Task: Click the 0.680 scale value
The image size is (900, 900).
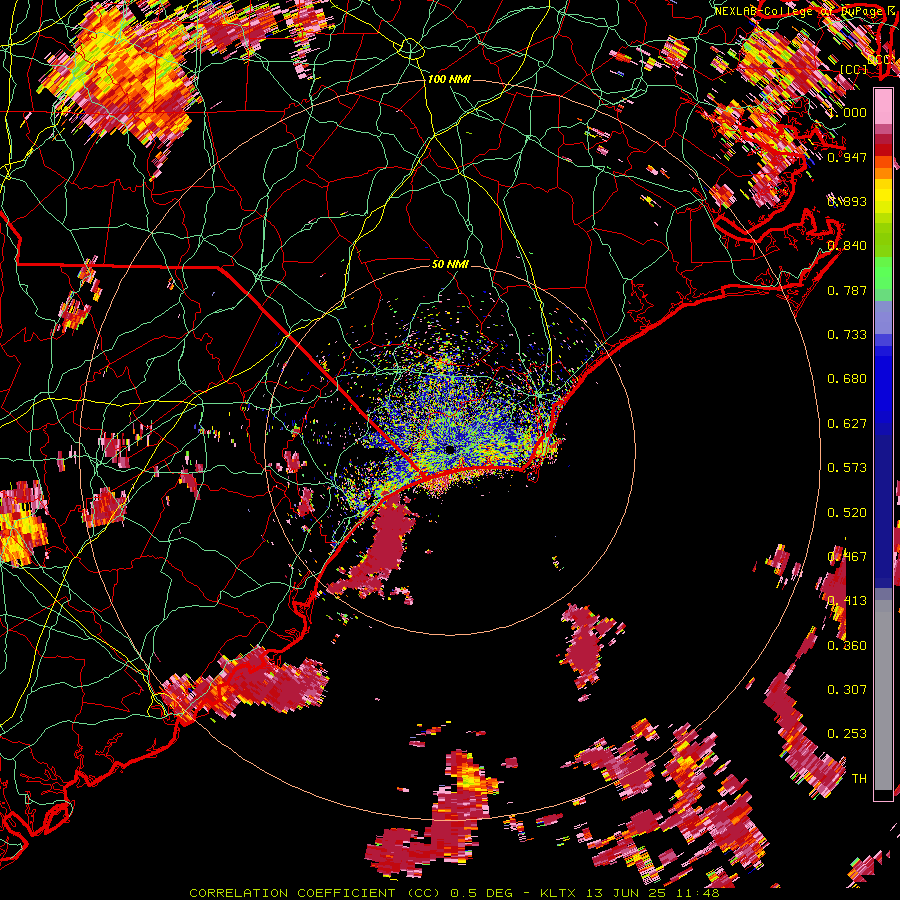Action: (847, 379)
